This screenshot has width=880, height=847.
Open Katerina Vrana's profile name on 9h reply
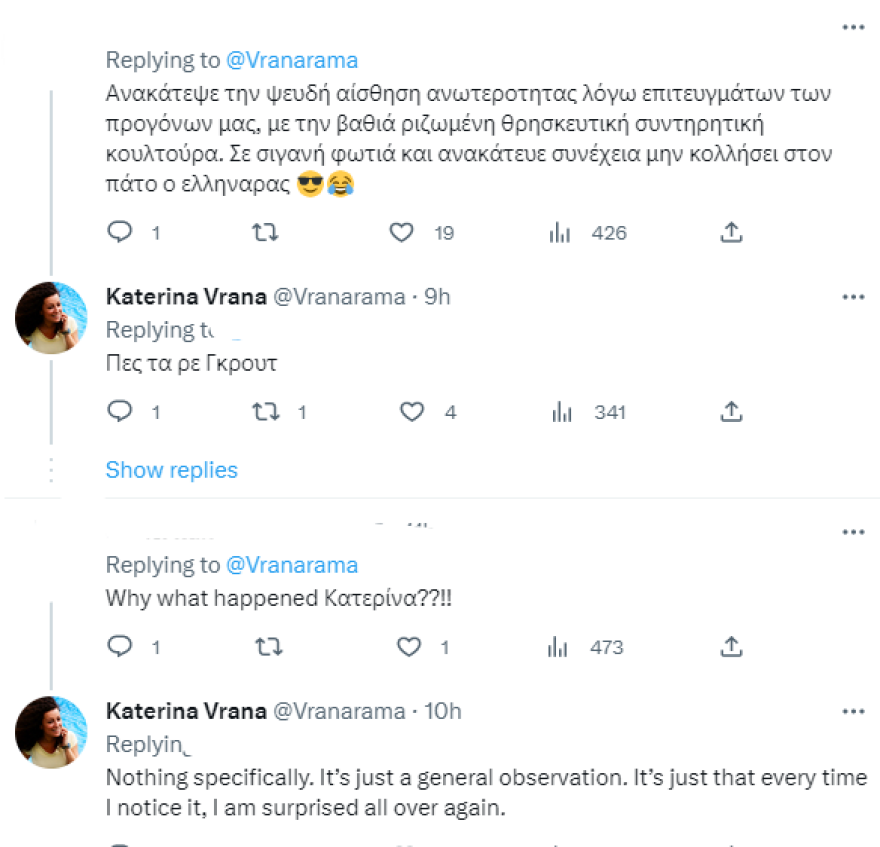[185, 297]
